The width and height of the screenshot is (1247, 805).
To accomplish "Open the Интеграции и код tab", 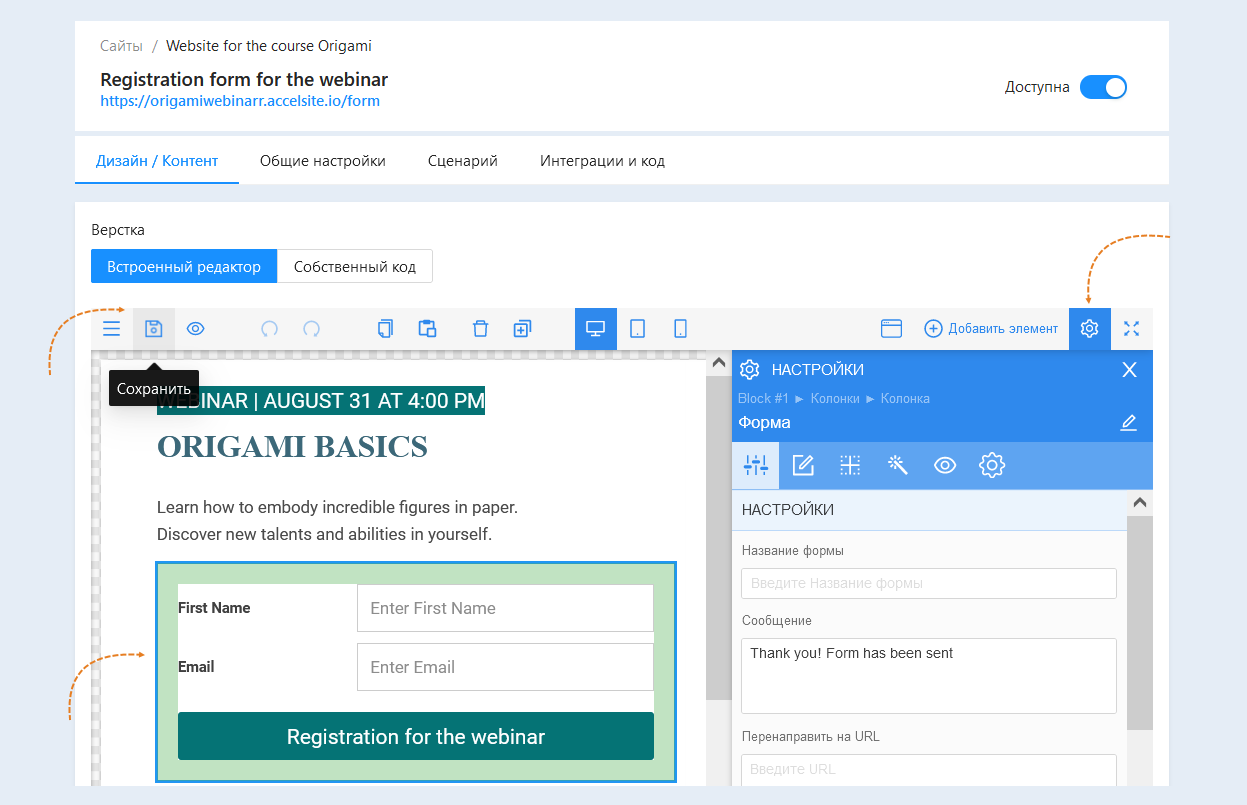I will click(602, 161).
